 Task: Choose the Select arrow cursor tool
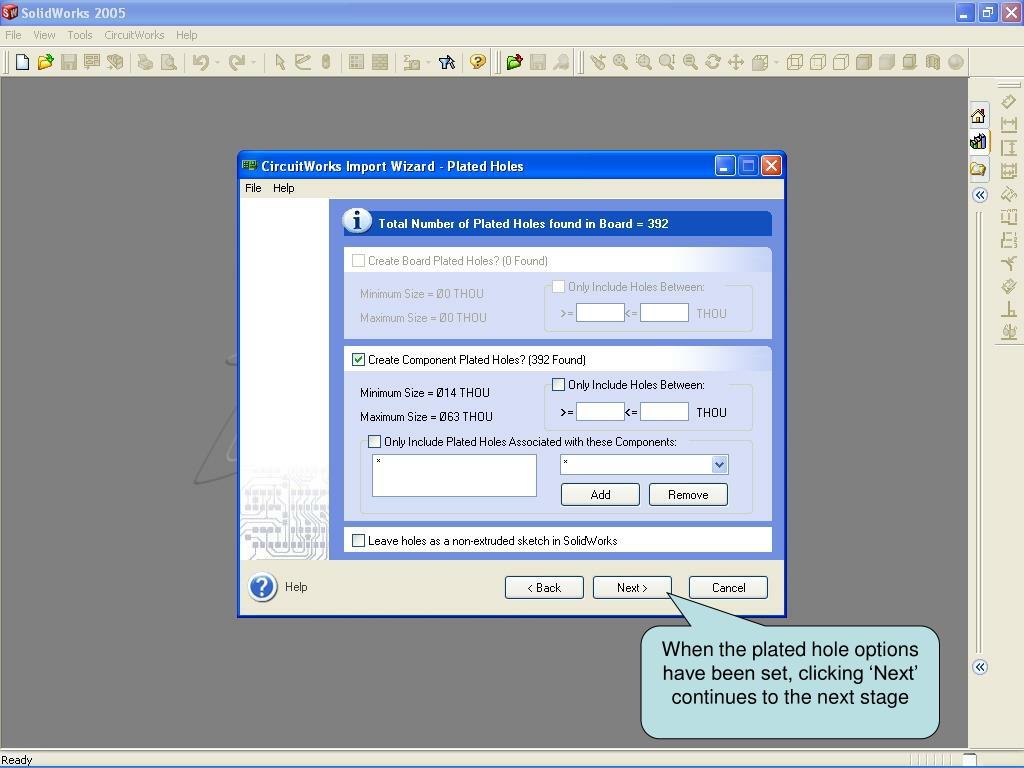[280, 62]
